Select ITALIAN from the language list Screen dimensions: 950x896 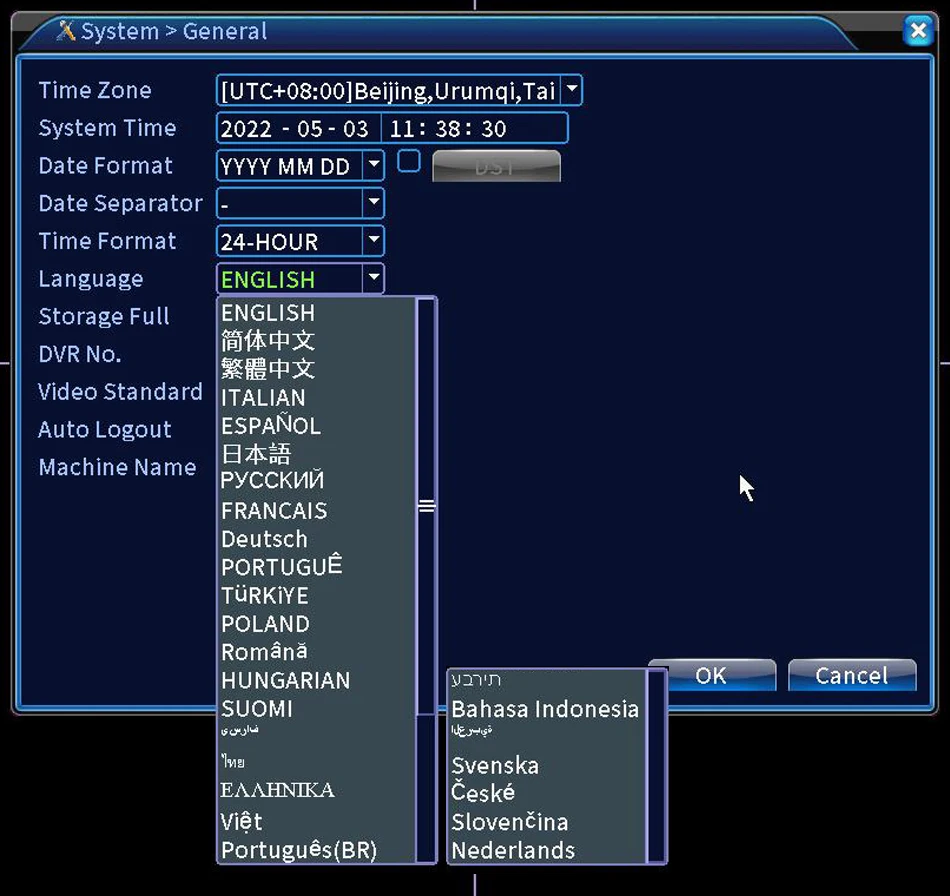pyautogui.click(x=263, y=397)
